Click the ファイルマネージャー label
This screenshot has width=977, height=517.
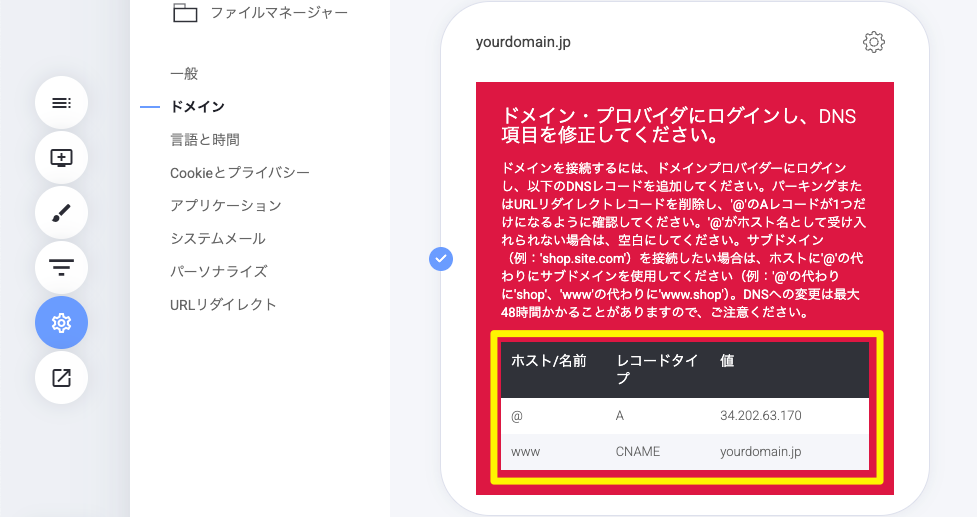point(279,13)
